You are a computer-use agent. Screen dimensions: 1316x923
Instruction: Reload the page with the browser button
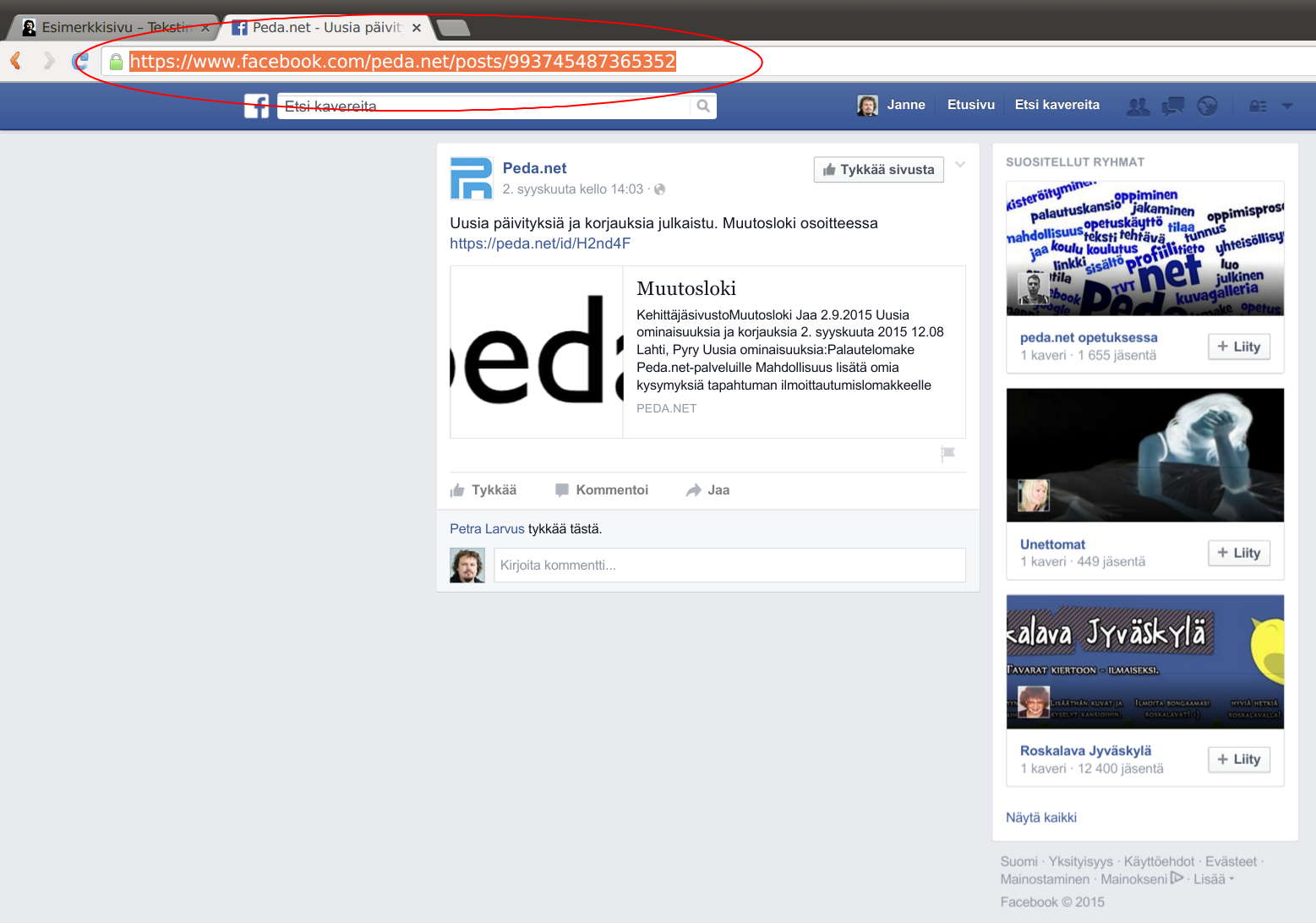pos(80,61)
